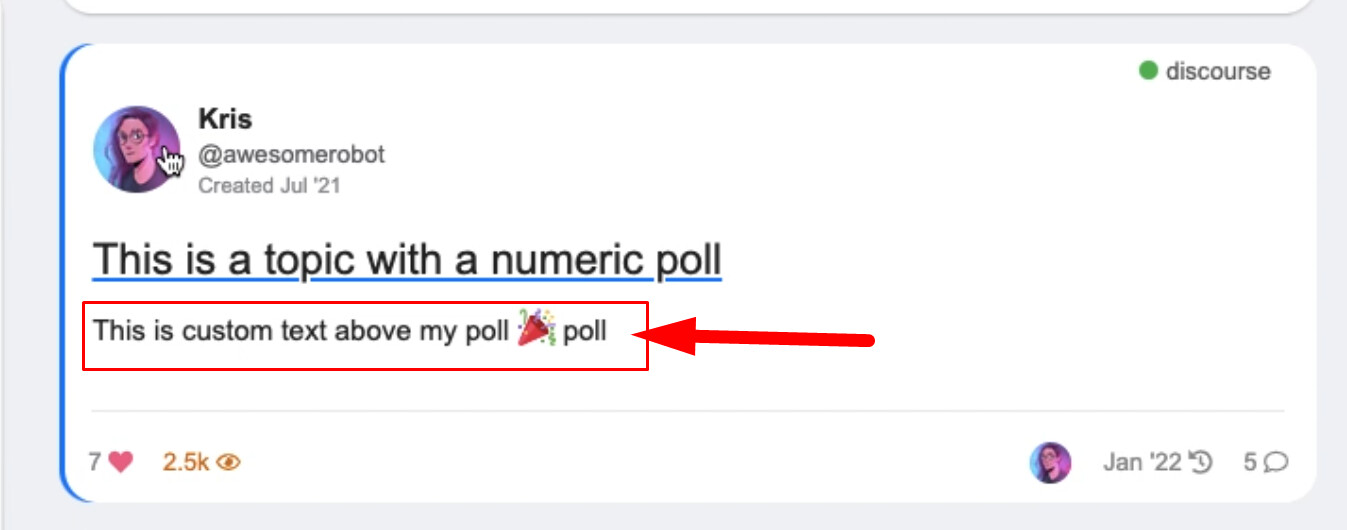Click the @awesomerobot username
1347x530 pixels.
point(291,155)
